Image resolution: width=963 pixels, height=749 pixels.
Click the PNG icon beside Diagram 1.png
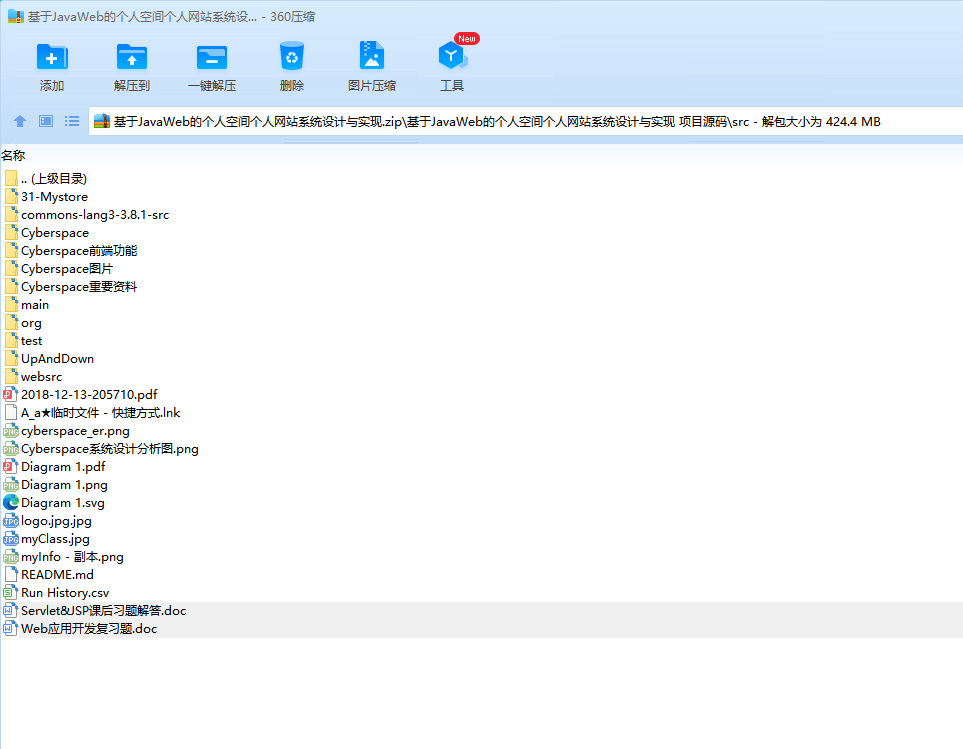(10, 484)
